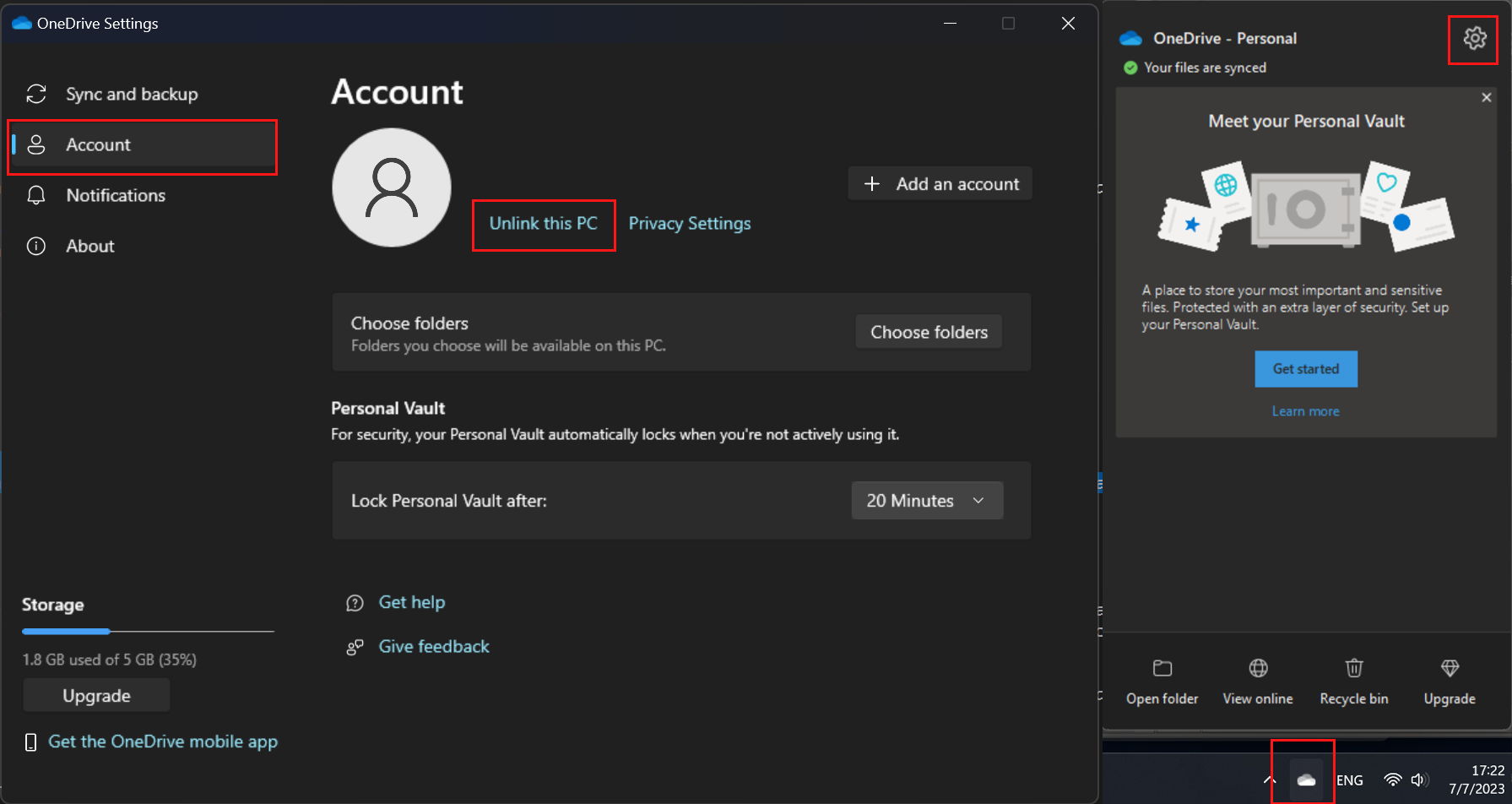Click the Get help link
The height and width of the screenshot is (804, 1512).
tap(411, 602)
